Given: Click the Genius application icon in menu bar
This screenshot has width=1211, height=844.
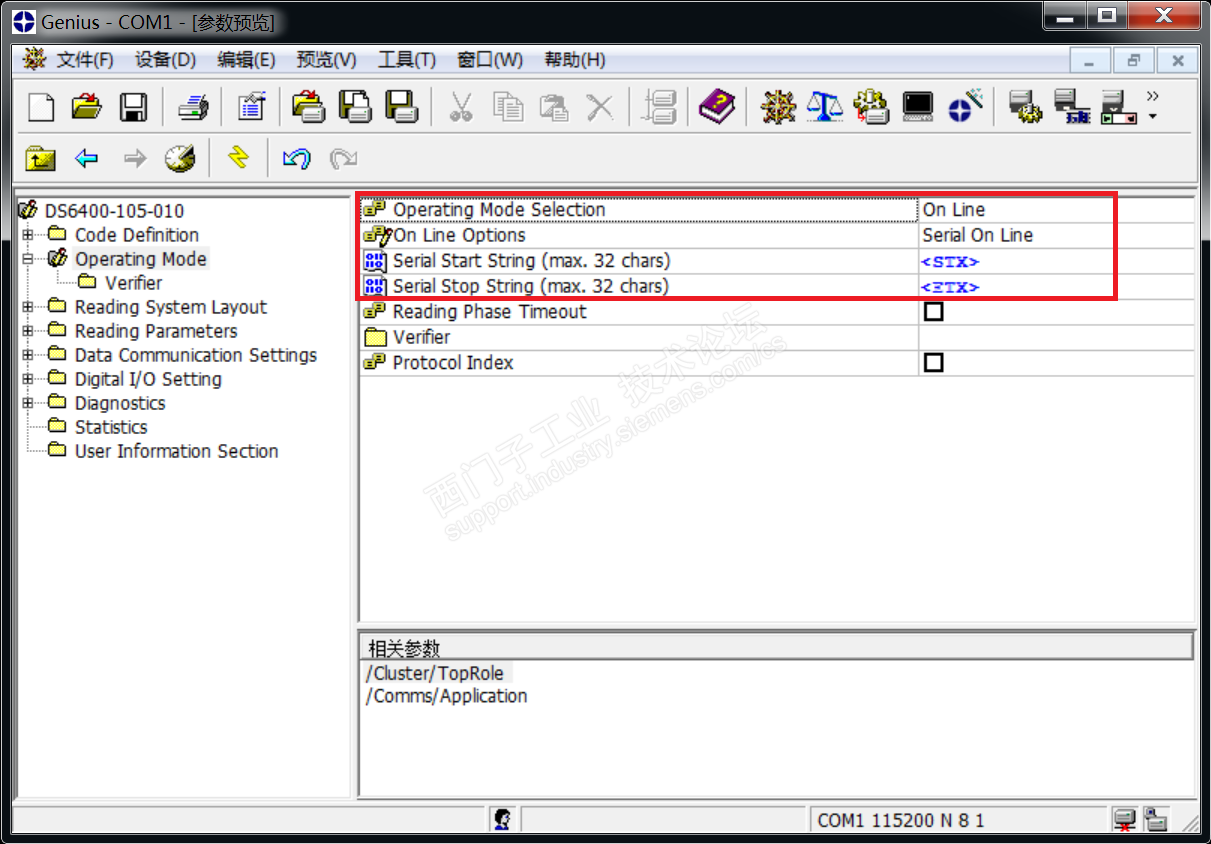Looking at the screenshot, I should click(x=35, y=59).
